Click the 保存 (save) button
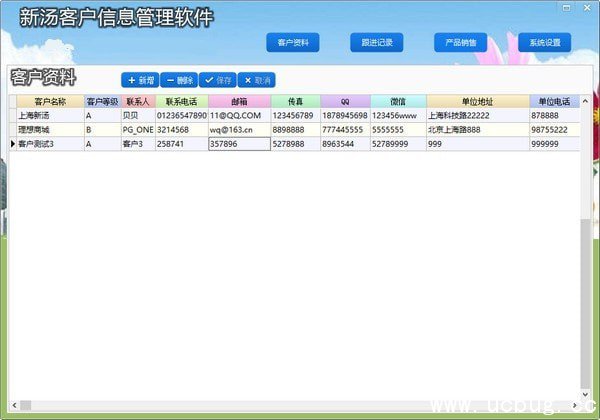The height and width of the screenshot is (420, 600). (x=218, y=80)
